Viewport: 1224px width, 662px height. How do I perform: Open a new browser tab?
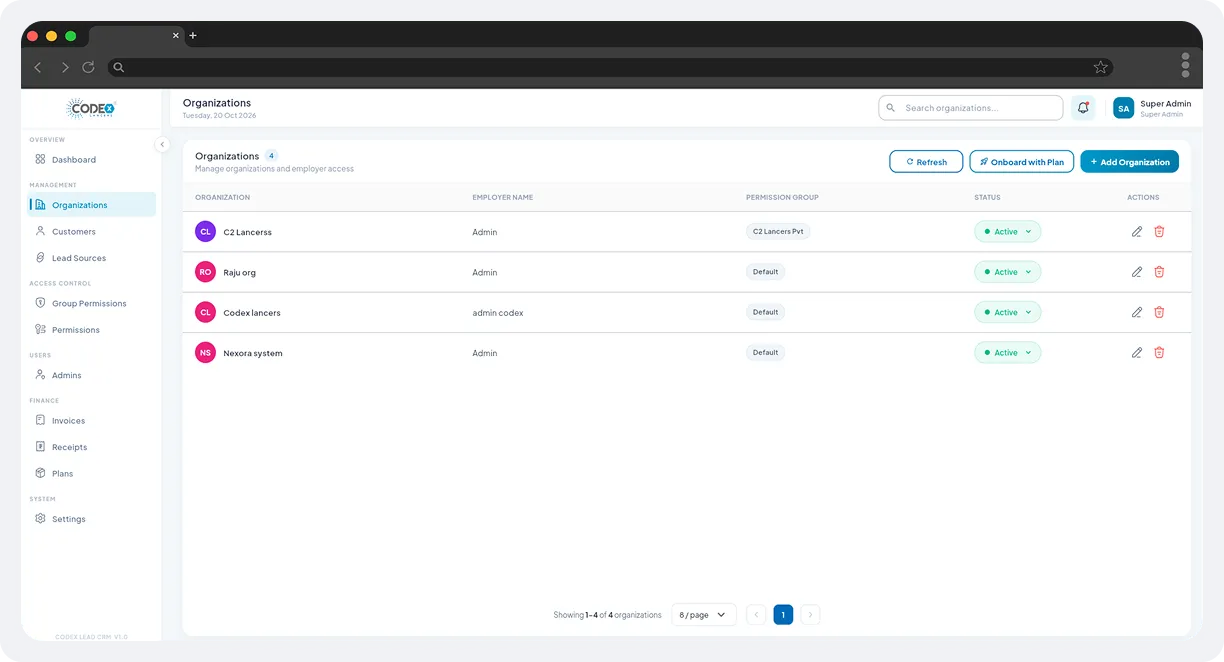click(193, 36)
